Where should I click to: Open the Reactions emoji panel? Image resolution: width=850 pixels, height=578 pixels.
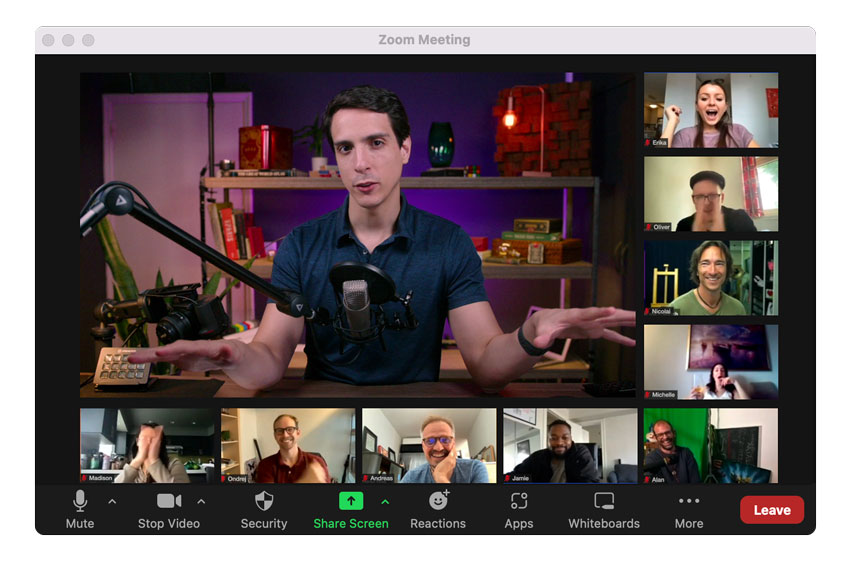pyautogui.click(x=438, y=501)
